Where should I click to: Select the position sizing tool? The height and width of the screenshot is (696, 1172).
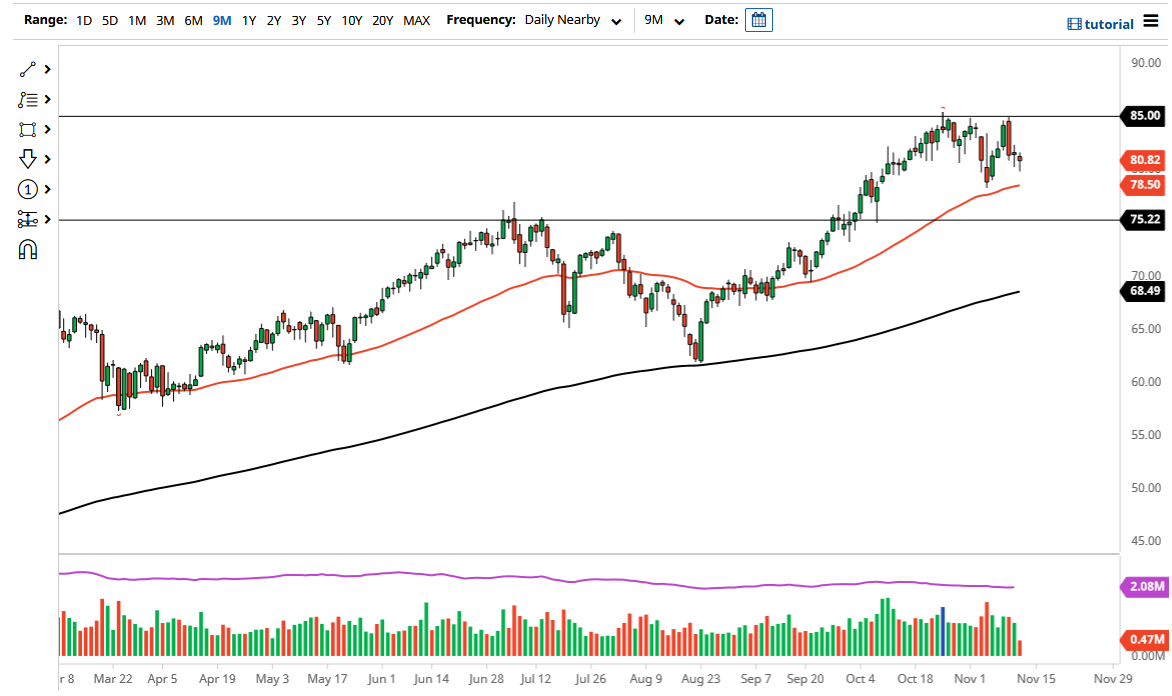tap(28, 219)
